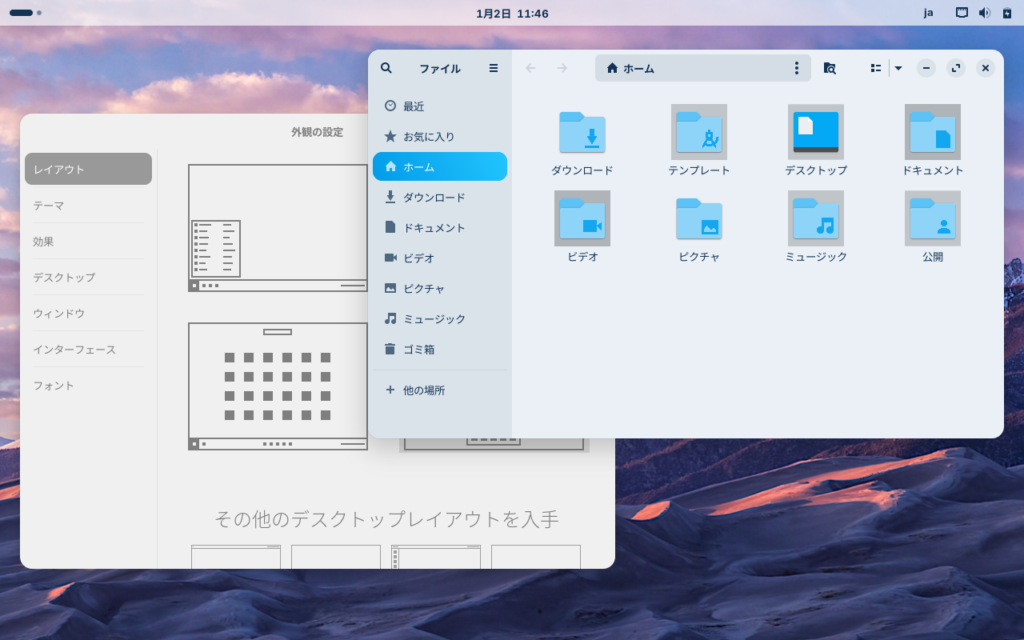The width and height of the screenshot is (1024, 640).
Task: Click the volume icon in top bar
Action: [984, 13]
